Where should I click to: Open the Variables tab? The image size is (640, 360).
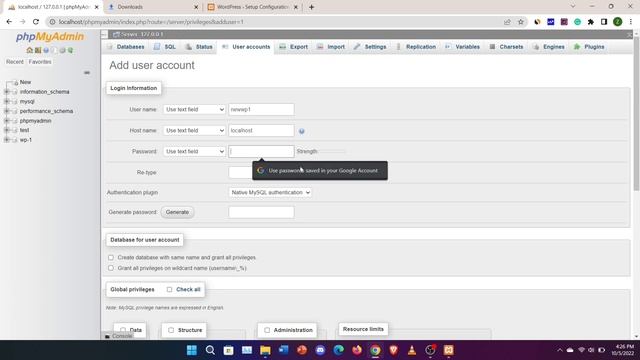[462, 47]
